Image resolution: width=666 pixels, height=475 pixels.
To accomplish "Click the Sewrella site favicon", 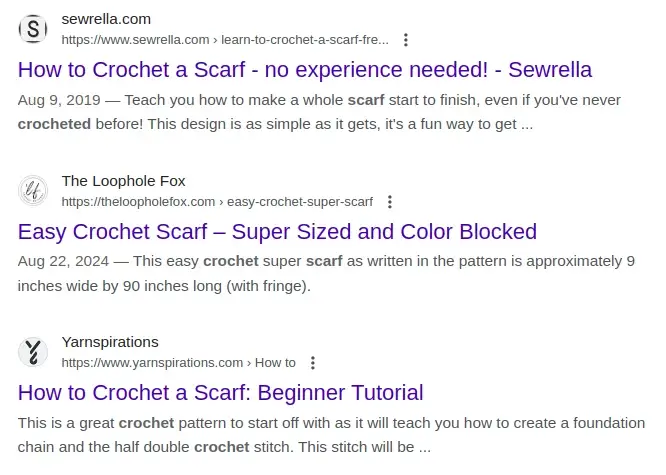I will pos(33,29).
